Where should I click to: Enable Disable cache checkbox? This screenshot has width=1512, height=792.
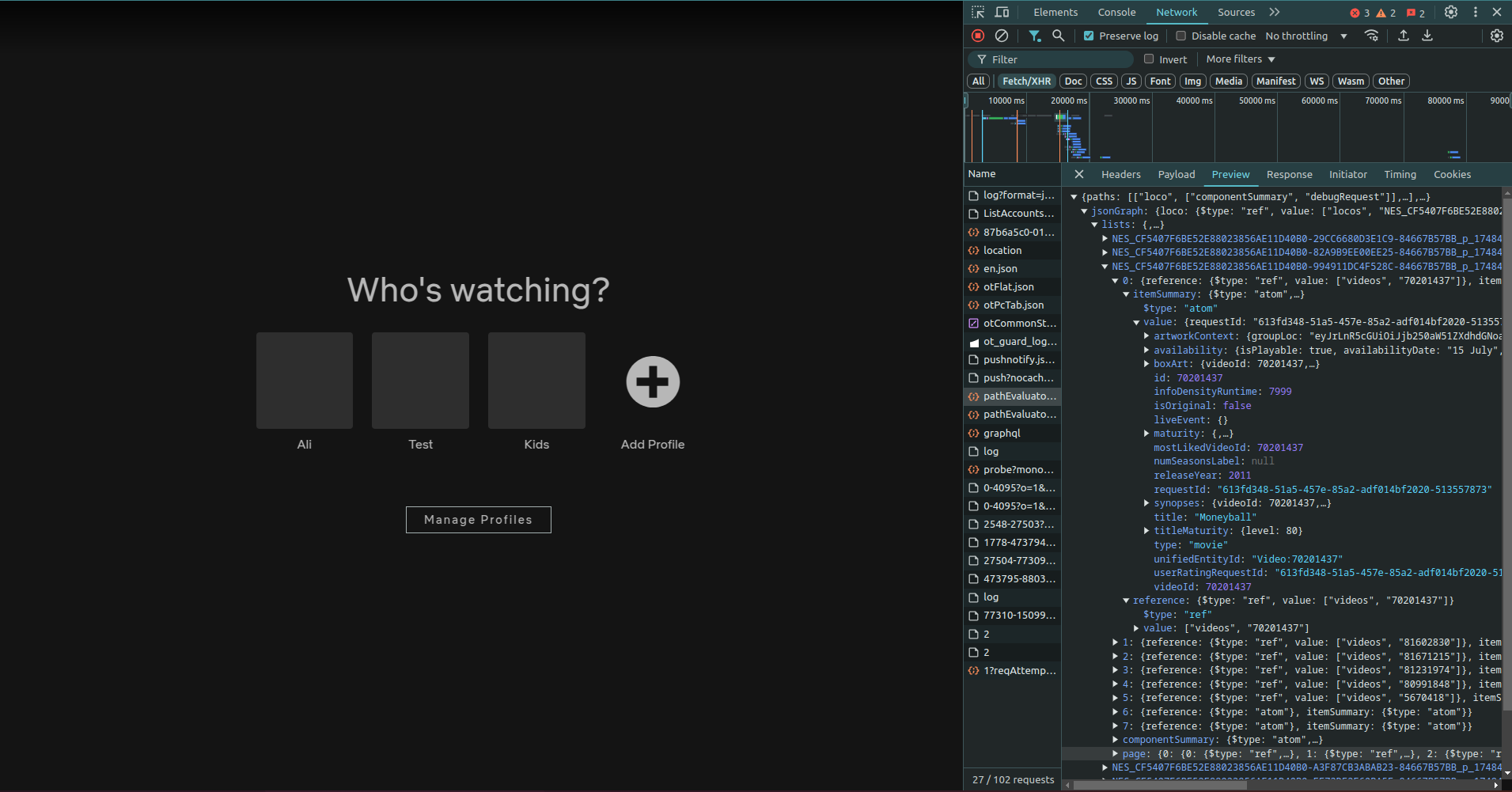(1181, 36)
